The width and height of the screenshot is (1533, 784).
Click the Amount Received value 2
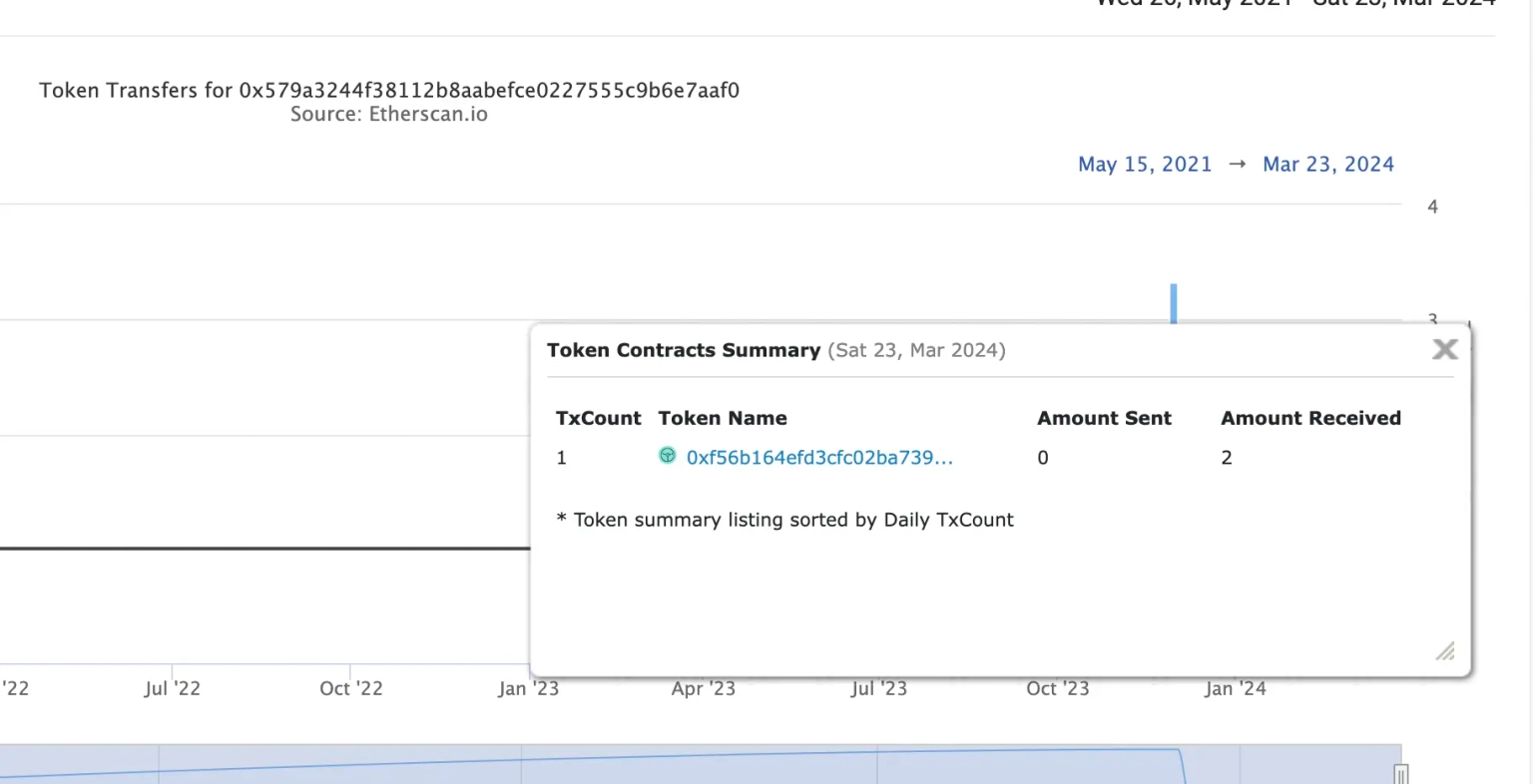click(x=1227, y=458)
